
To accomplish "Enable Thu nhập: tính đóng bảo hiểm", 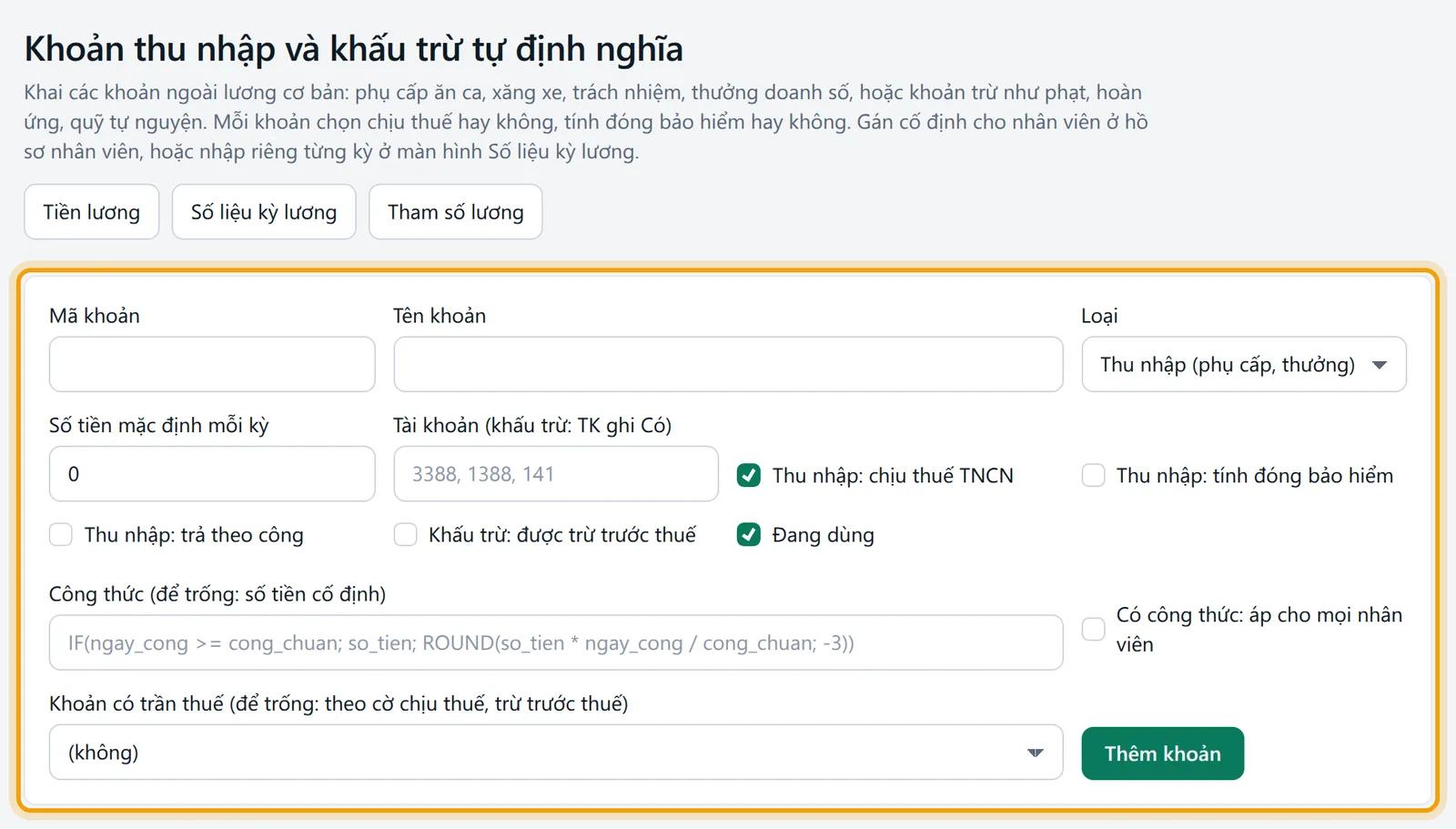I will point(1093,475).
